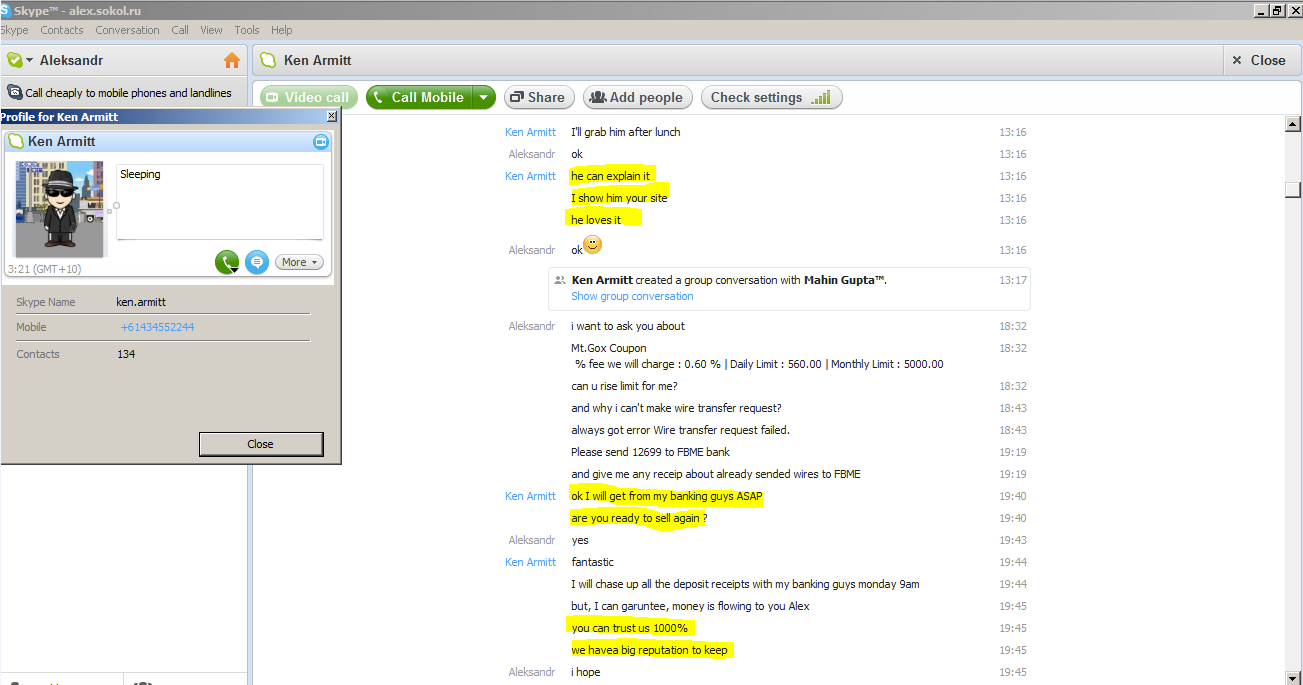Open the Tools menu
The width and height of the screenshot is (1303, 685).
coord(246,30)
